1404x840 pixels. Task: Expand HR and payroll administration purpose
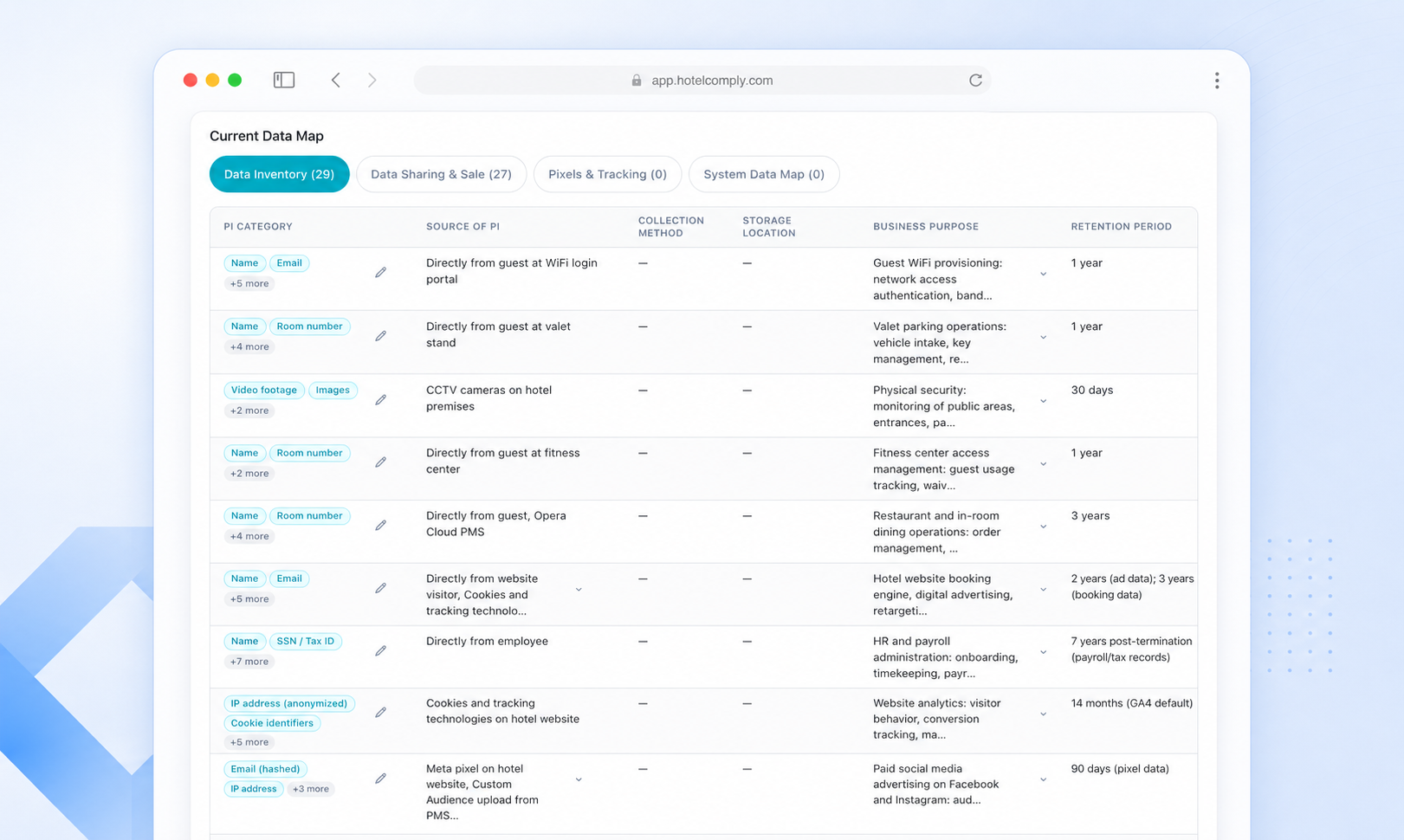click(1043, 652)
